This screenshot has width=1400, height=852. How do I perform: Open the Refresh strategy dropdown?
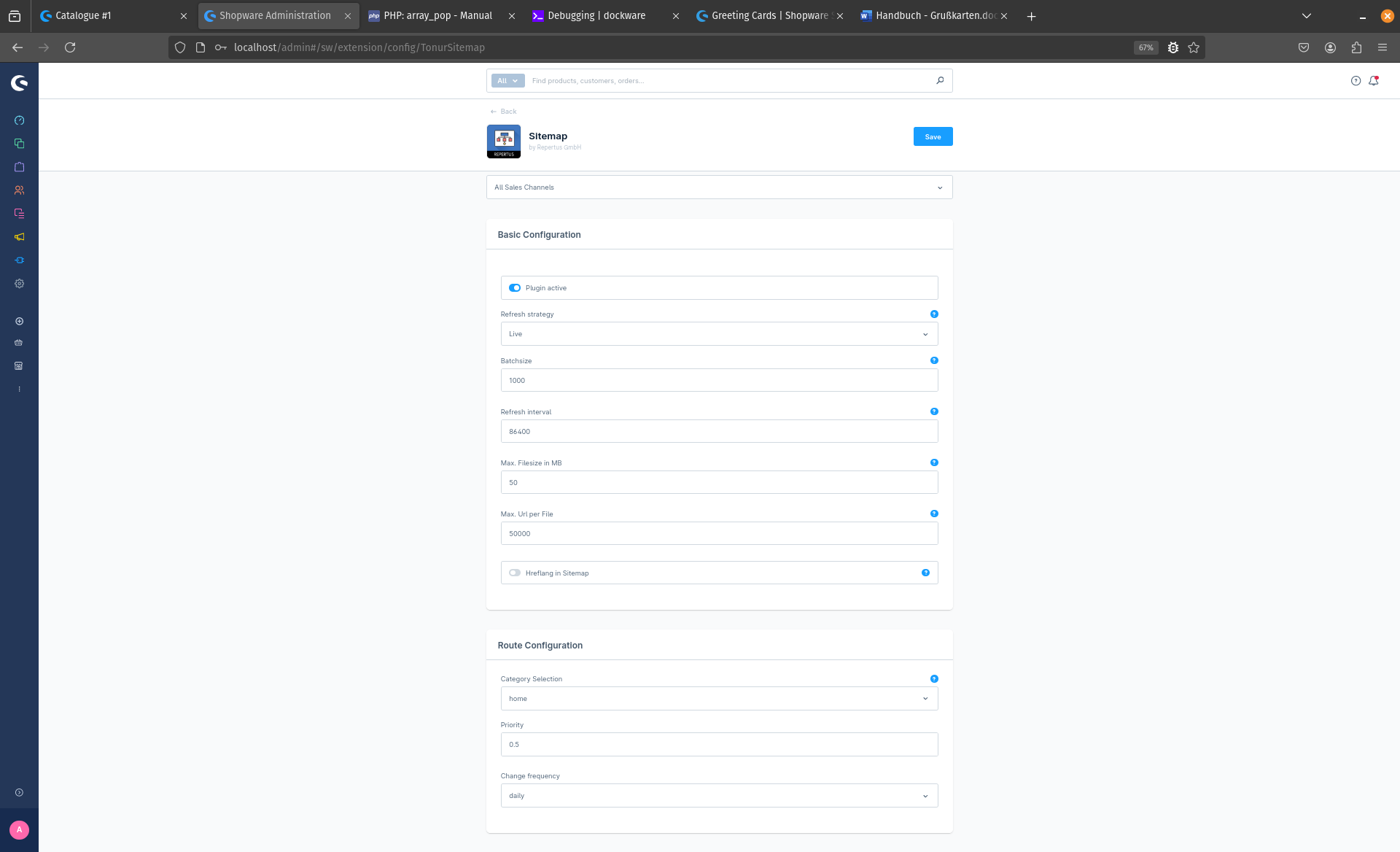click(719, 334)
